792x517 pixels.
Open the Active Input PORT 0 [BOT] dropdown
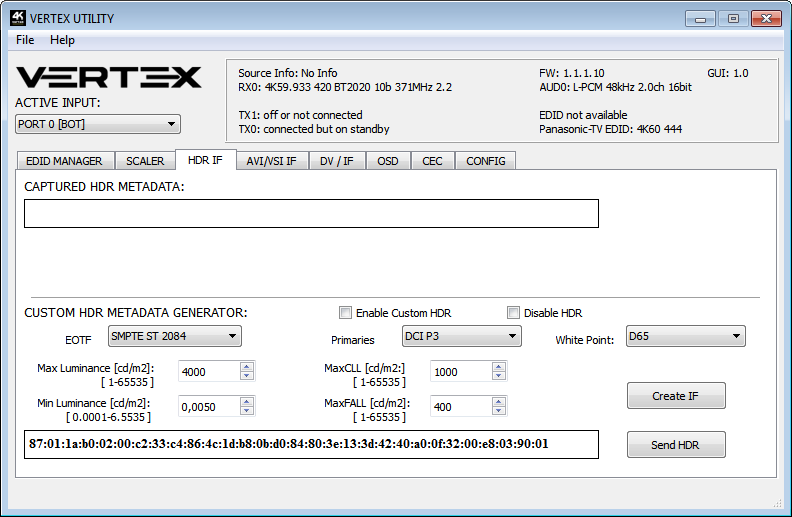pyautogui.click(x=97, y=124)
